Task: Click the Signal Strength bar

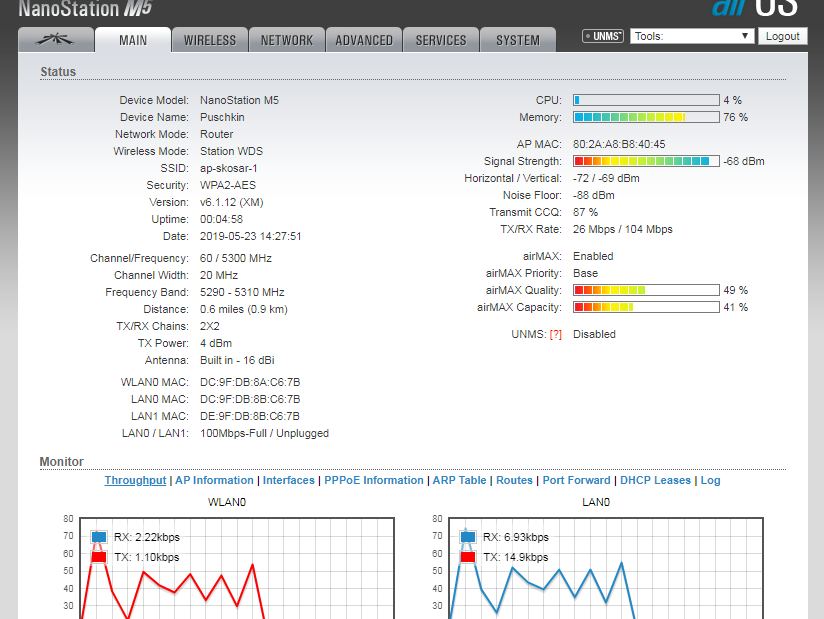Action: (646, 161)
